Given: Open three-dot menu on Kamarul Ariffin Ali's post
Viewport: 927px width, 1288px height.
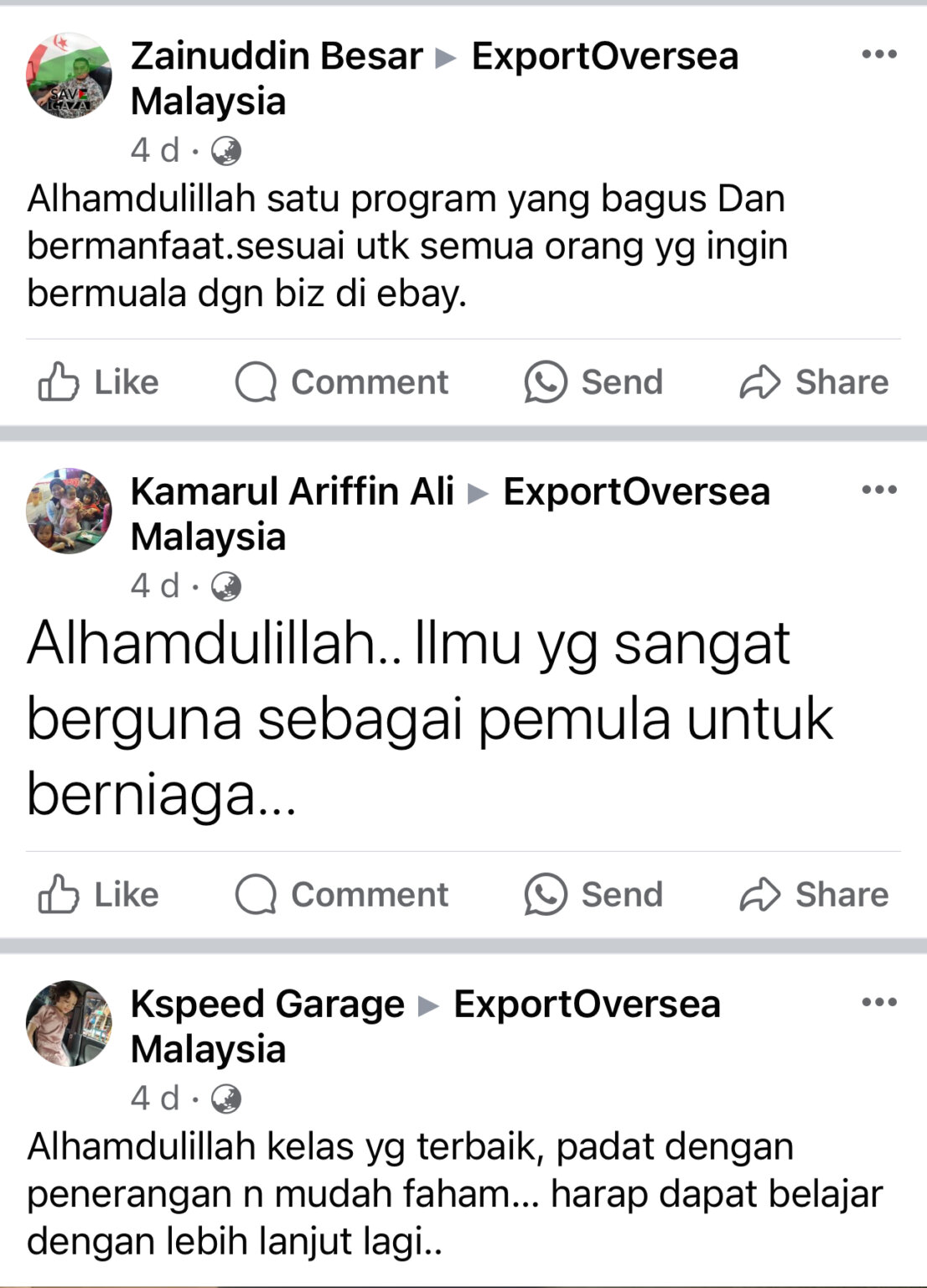Looking at the screenshot, I should (879, 490).
